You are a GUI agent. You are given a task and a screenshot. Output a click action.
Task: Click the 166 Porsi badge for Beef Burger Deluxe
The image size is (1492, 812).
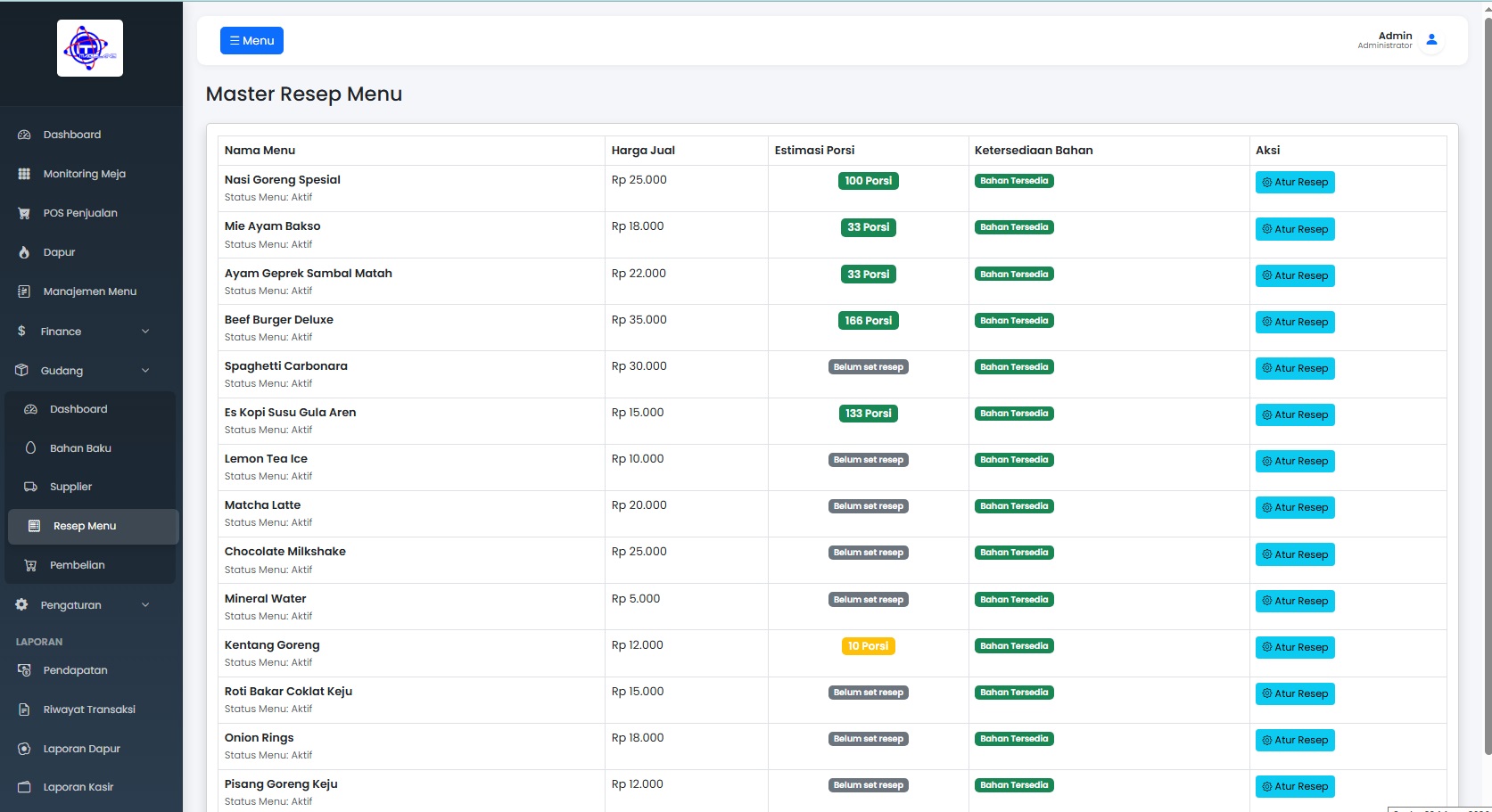pos(868,321)
